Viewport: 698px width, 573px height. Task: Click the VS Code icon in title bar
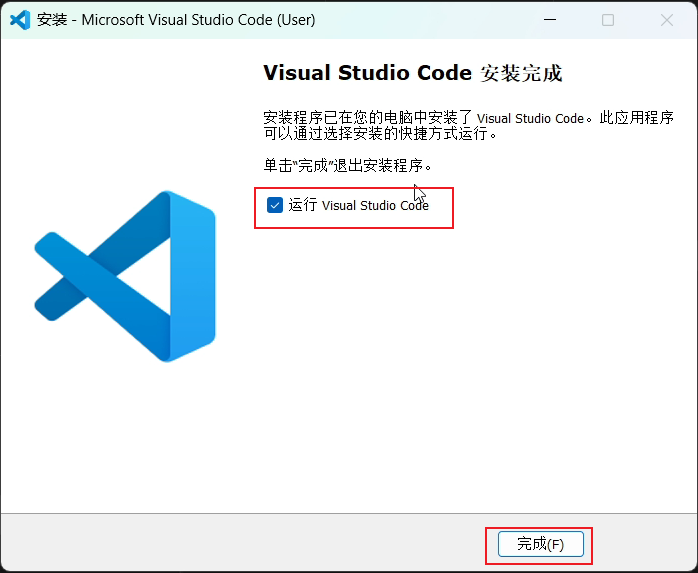(20, 20)
